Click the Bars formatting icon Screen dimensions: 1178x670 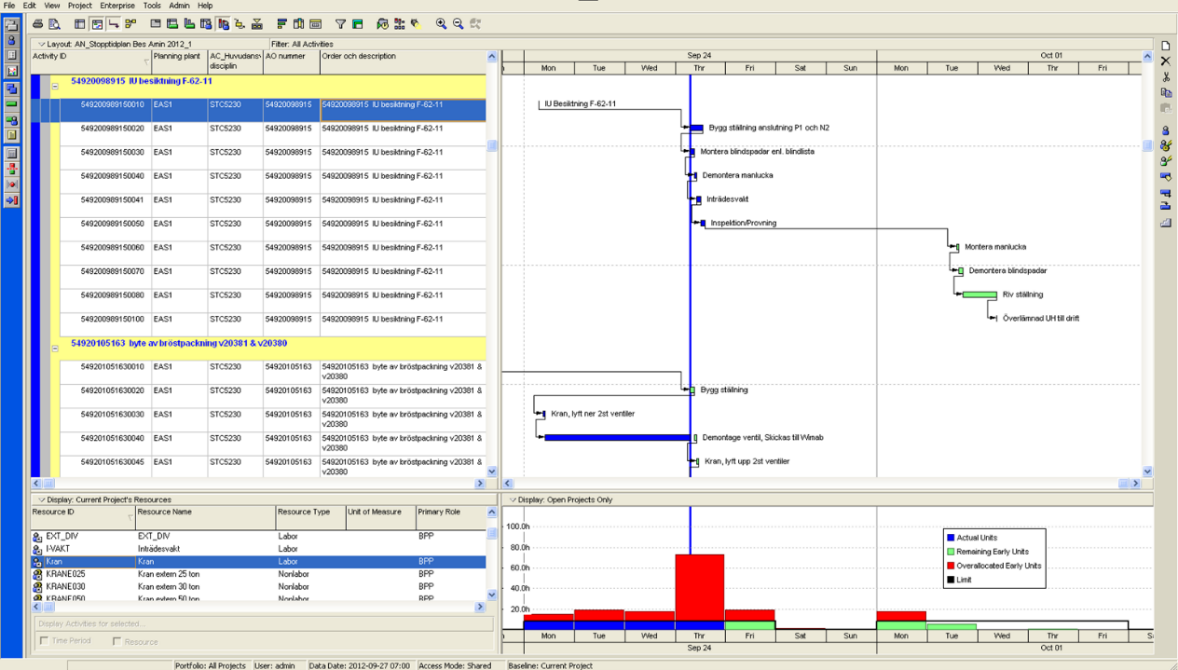click(x=282, y=24)
